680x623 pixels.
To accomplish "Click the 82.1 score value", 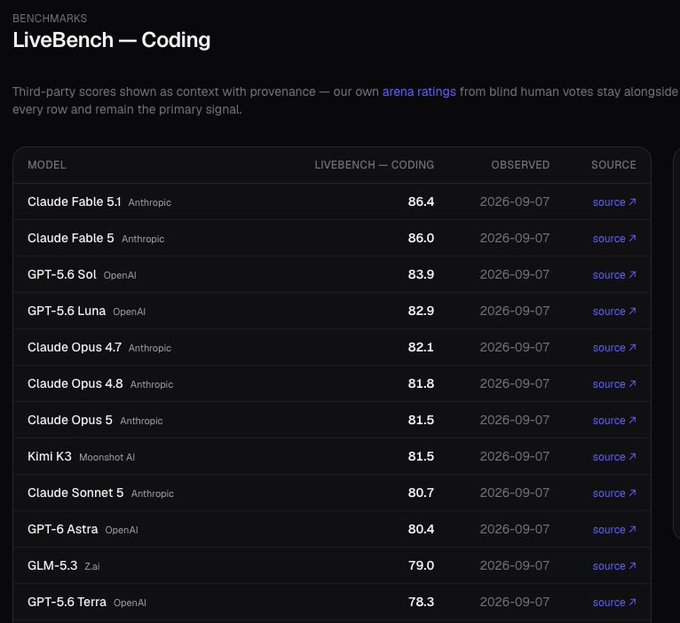I will pyautogui.click(x=421, y=347).
